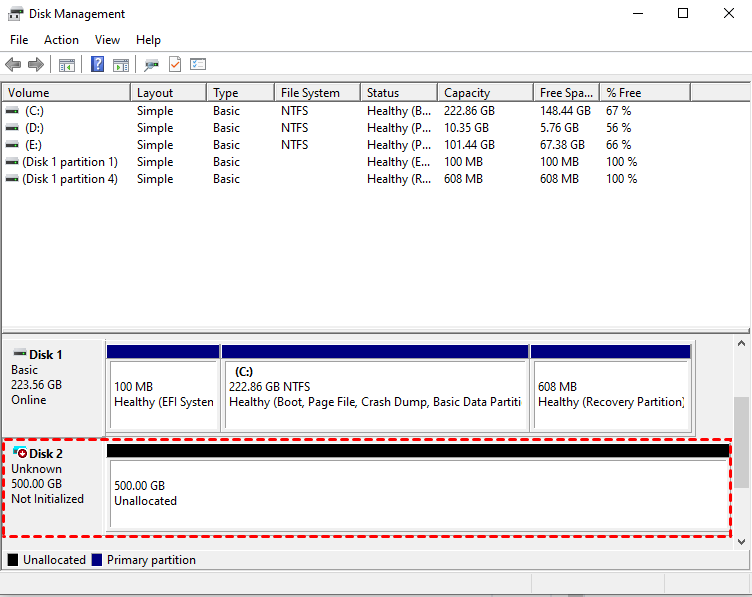Click the Refresh/connect disk toolbar icon
752x597 pixels.
coord(152,65)
